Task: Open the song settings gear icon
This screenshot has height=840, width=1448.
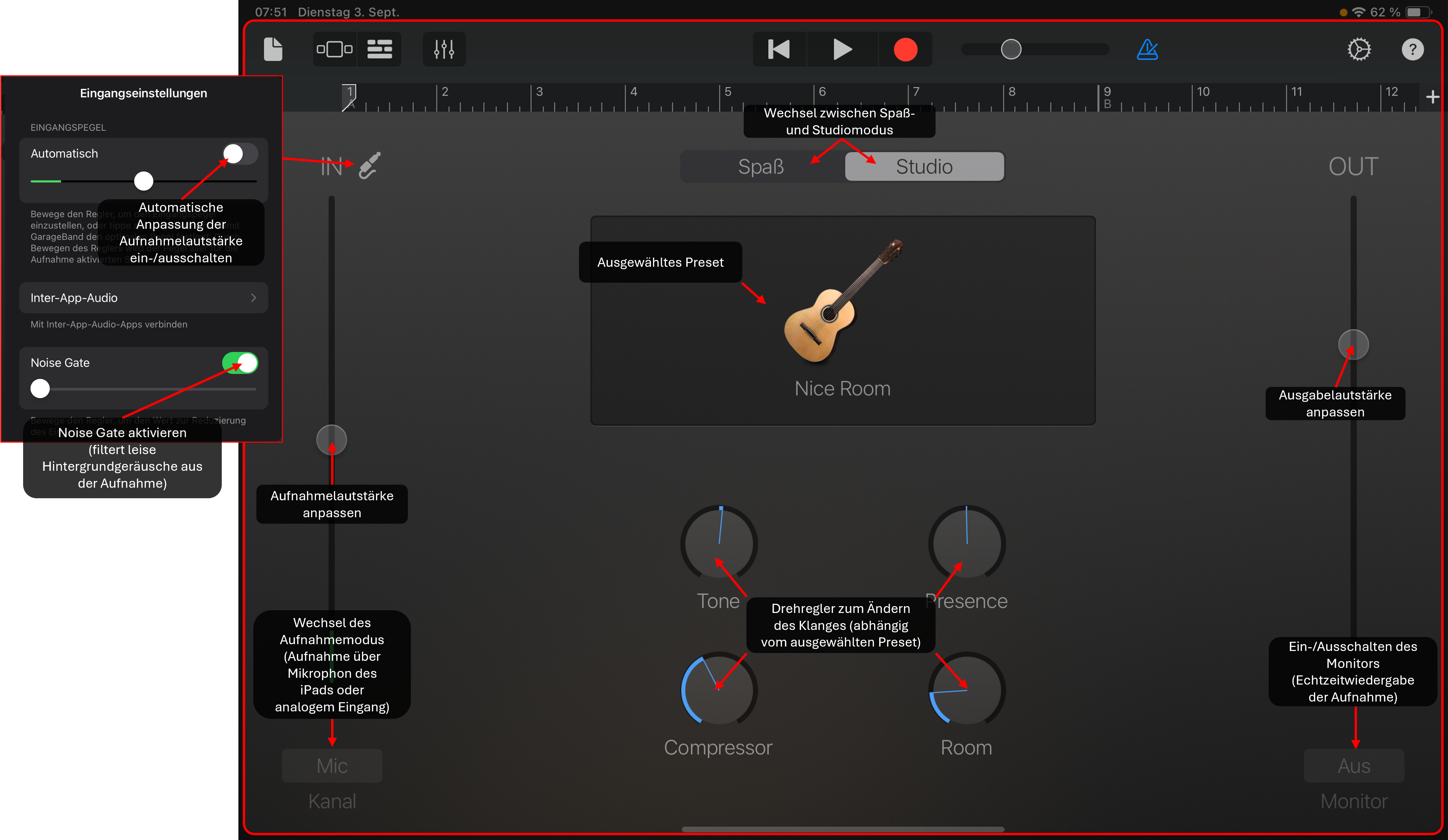Action: (1359, 49)
